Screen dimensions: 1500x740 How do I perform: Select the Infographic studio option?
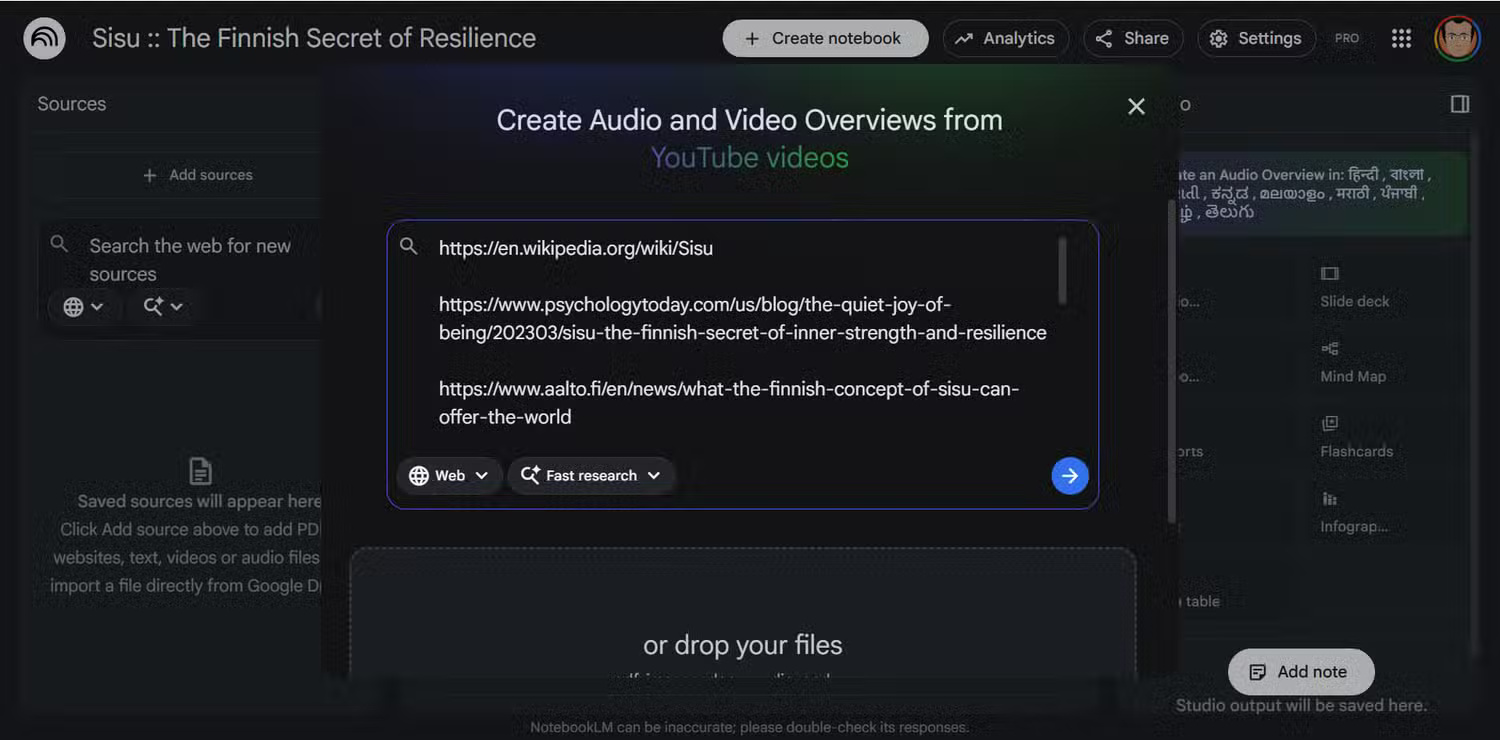tap(1354, 512)
